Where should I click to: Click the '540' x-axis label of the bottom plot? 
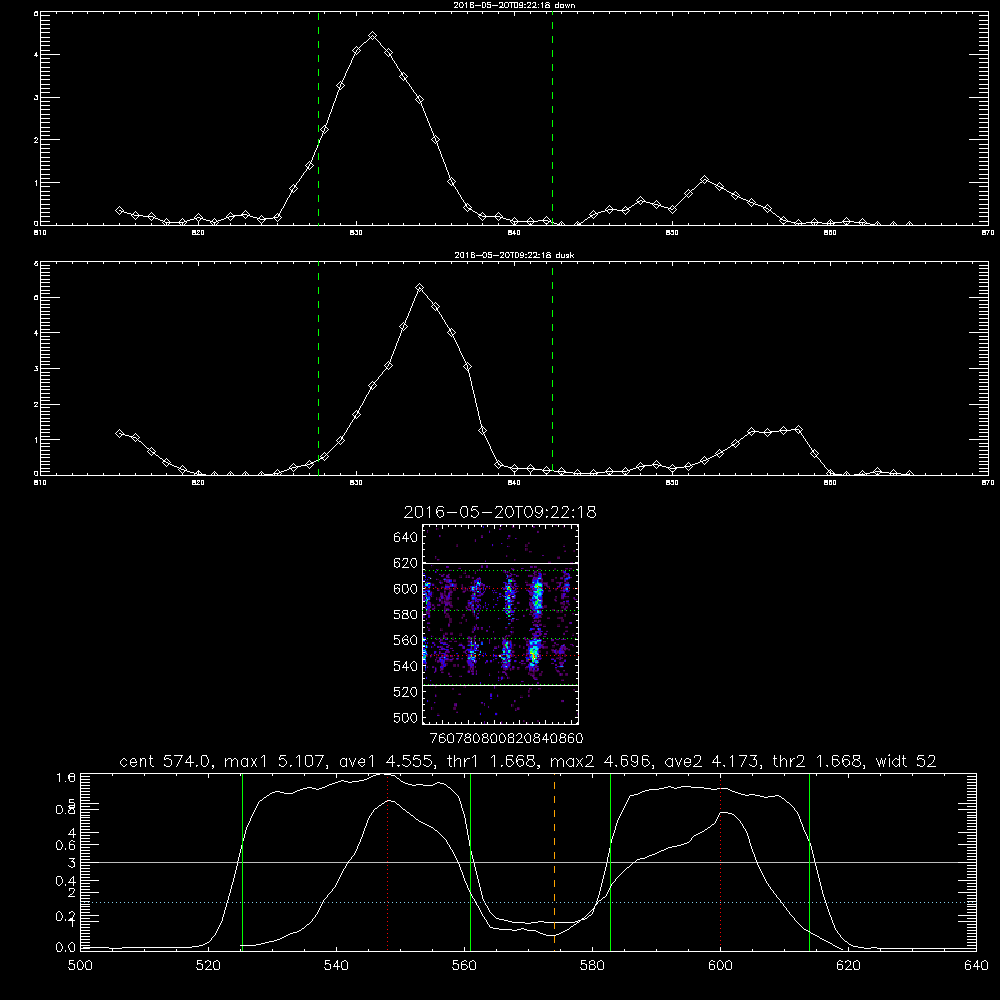[x=336, y=966]
